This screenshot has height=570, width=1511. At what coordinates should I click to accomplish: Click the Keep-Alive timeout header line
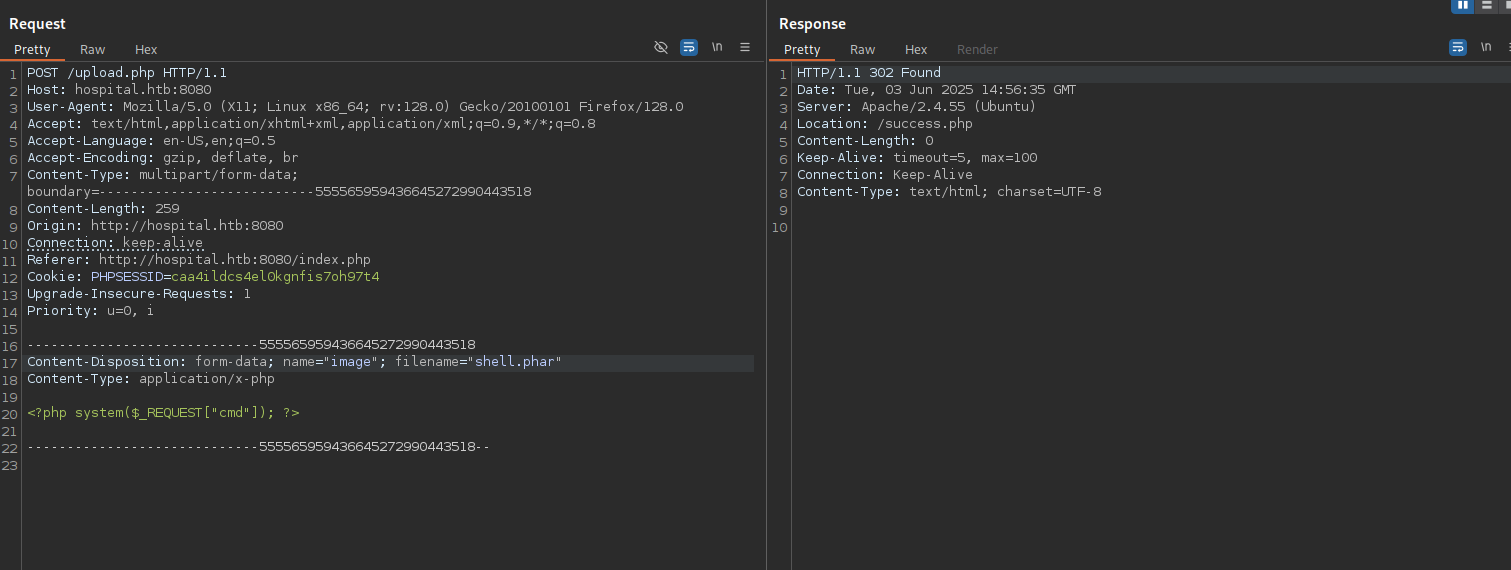tap(917, 158)
